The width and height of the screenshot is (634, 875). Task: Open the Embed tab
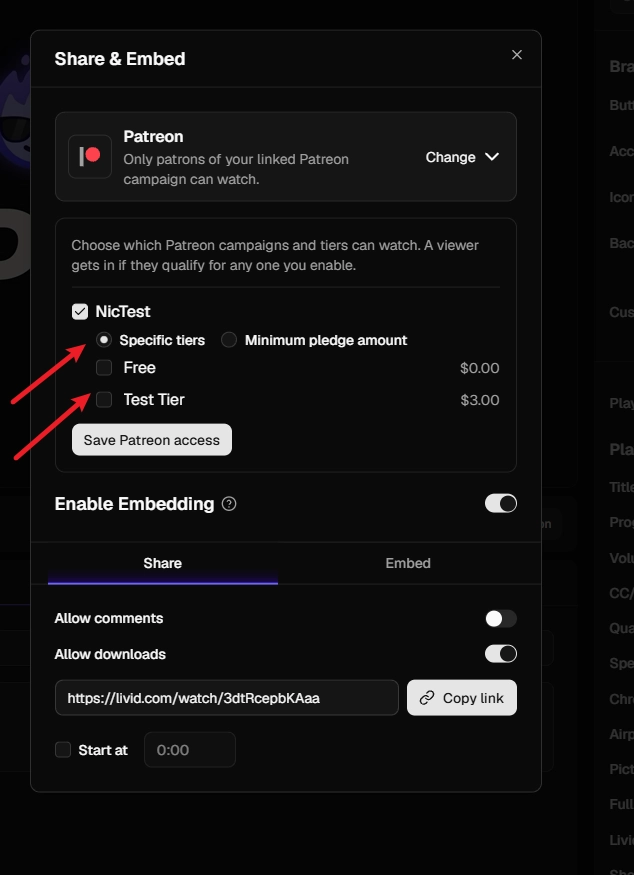click(x=408, y=563)
